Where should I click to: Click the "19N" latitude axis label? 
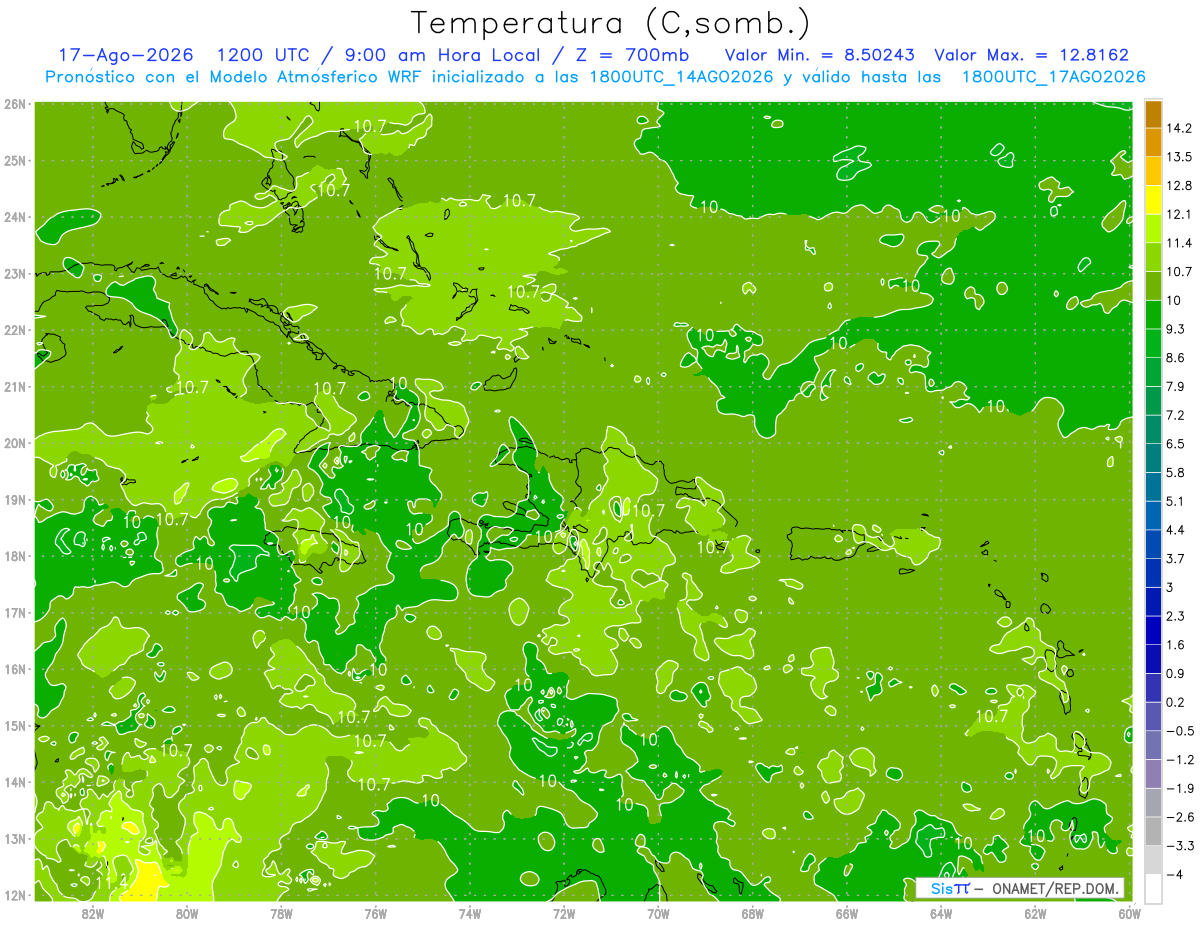(15, 500)
